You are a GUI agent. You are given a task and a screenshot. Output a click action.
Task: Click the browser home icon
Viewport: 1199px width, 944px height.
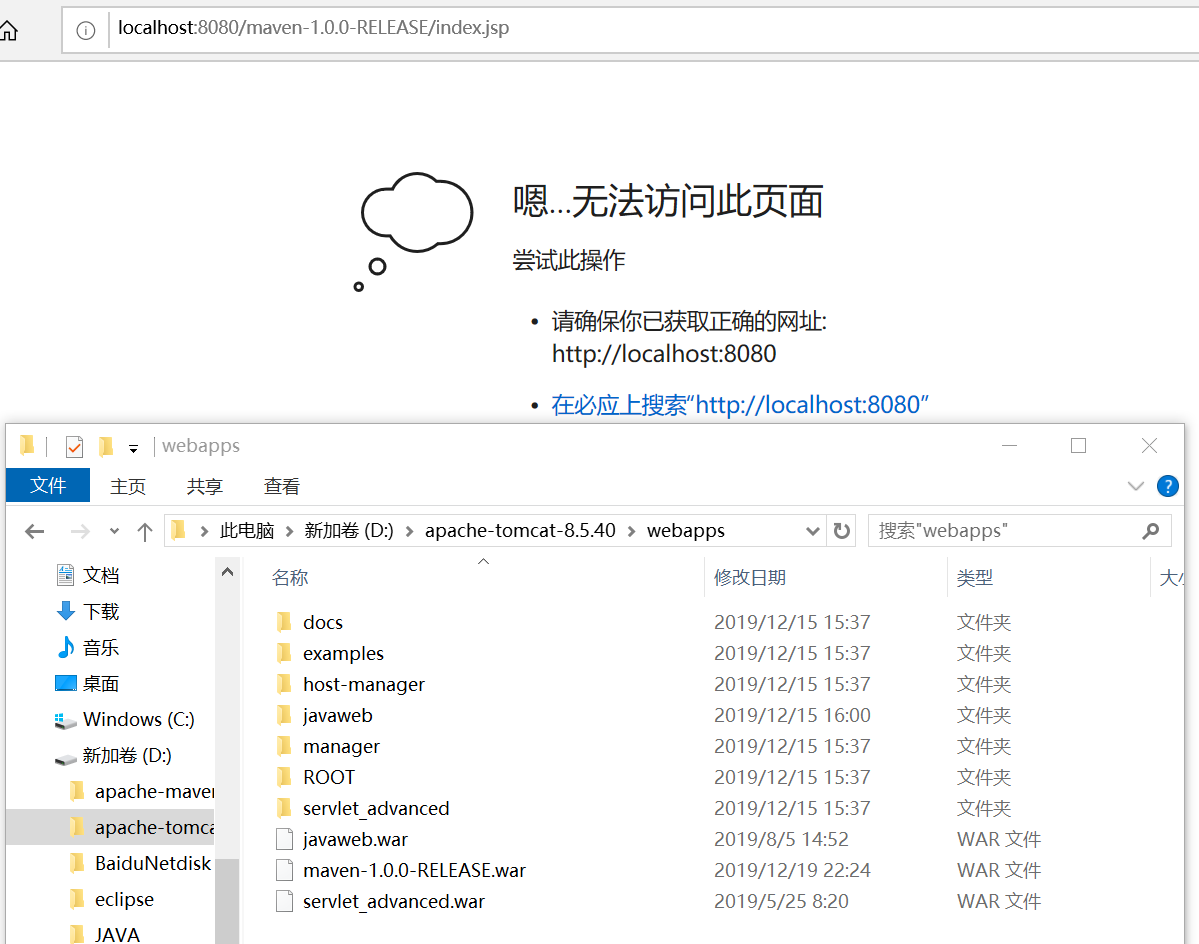pos(8,31)
